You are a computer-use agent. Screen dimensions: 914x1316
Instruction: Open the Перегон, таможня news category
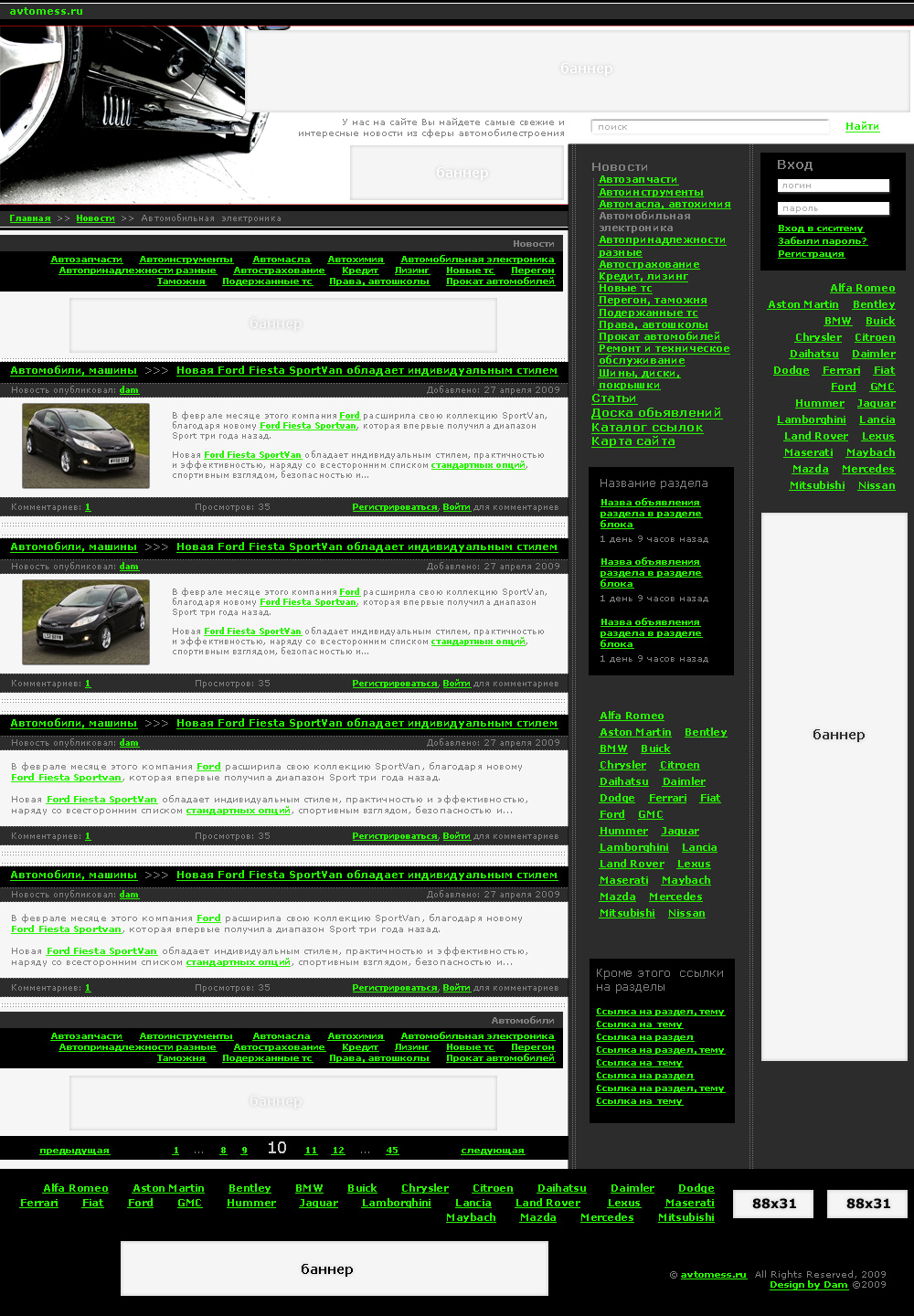pyautogui.click(x=653, y=300)
